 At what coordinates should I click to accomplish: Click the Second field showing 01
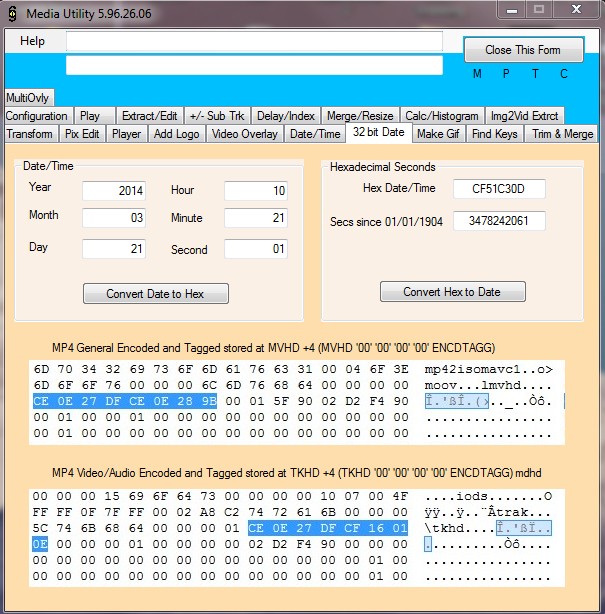tap(256, 249)
